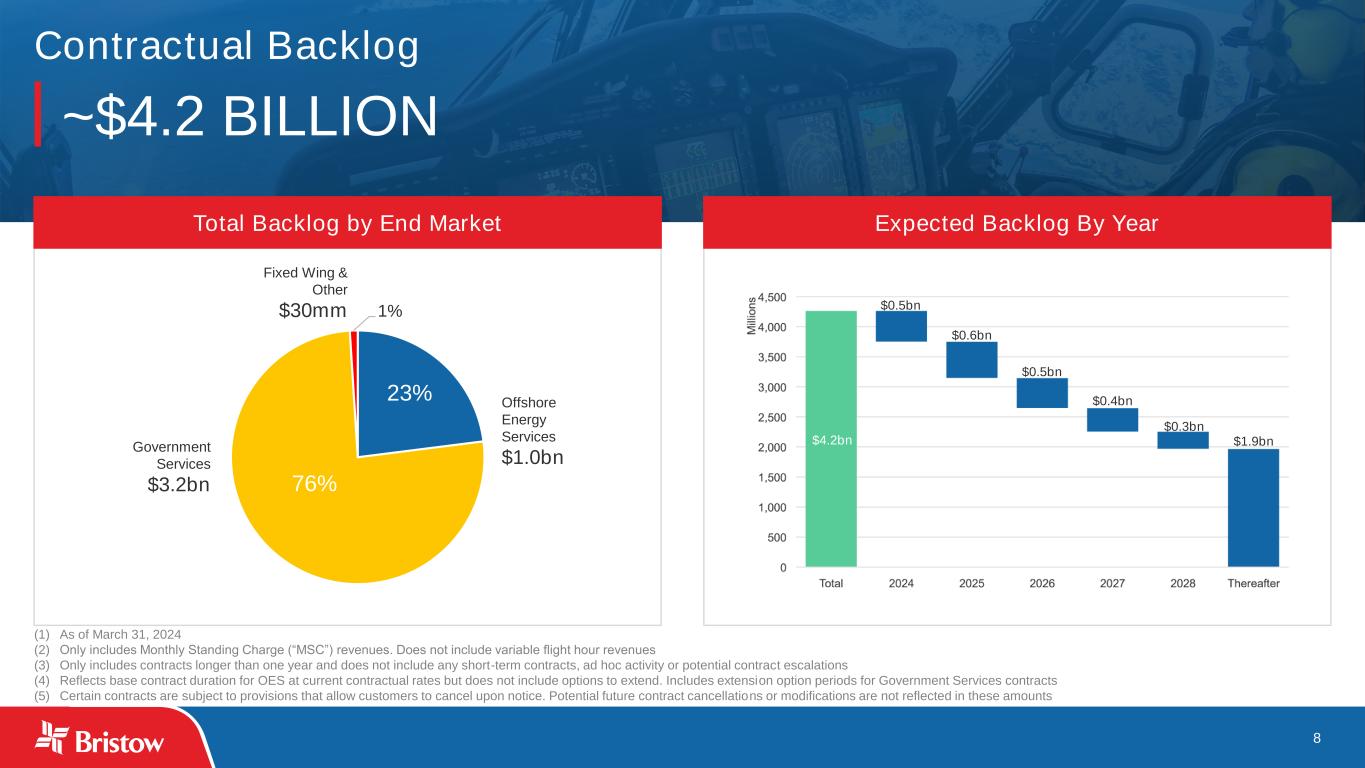This screenshot has height=768, width=1365.
Task: Select the 2025 waterfall bar
Action: click(971, 360)
